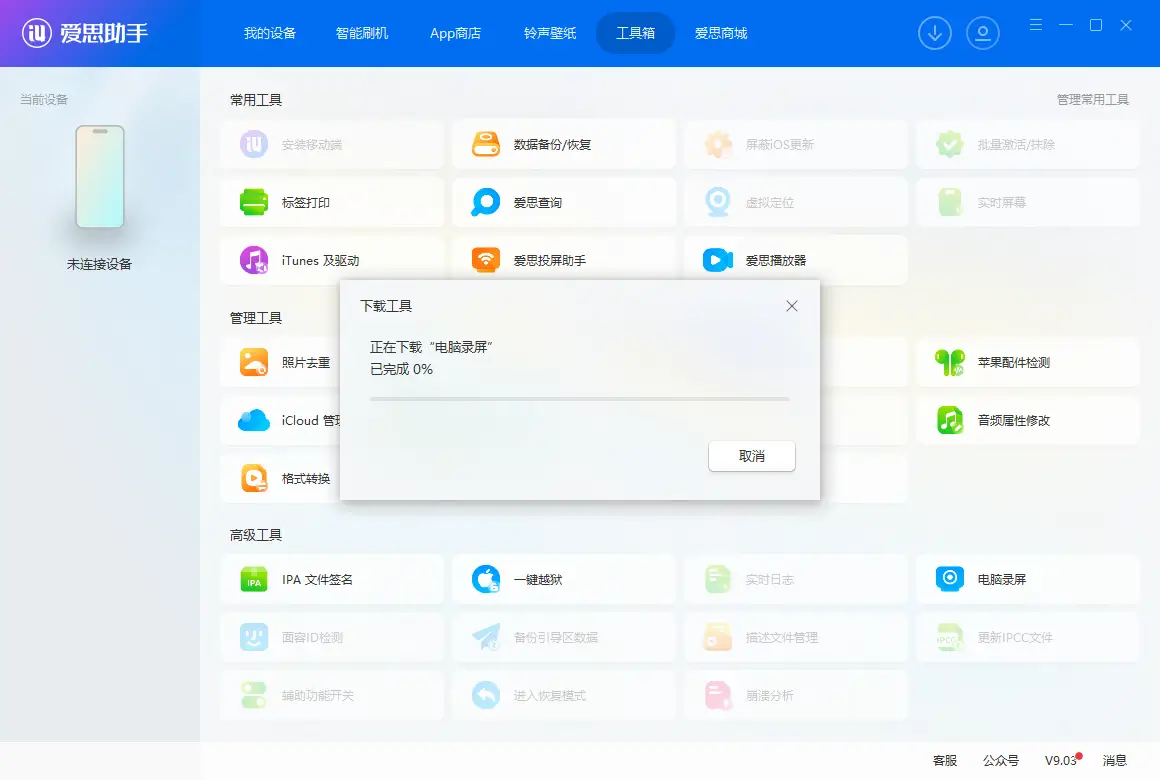Open the 数据备份/恢复 tool icon
Screen dimensions: 1160x780
pyautogui.click(x=486, y=144)
